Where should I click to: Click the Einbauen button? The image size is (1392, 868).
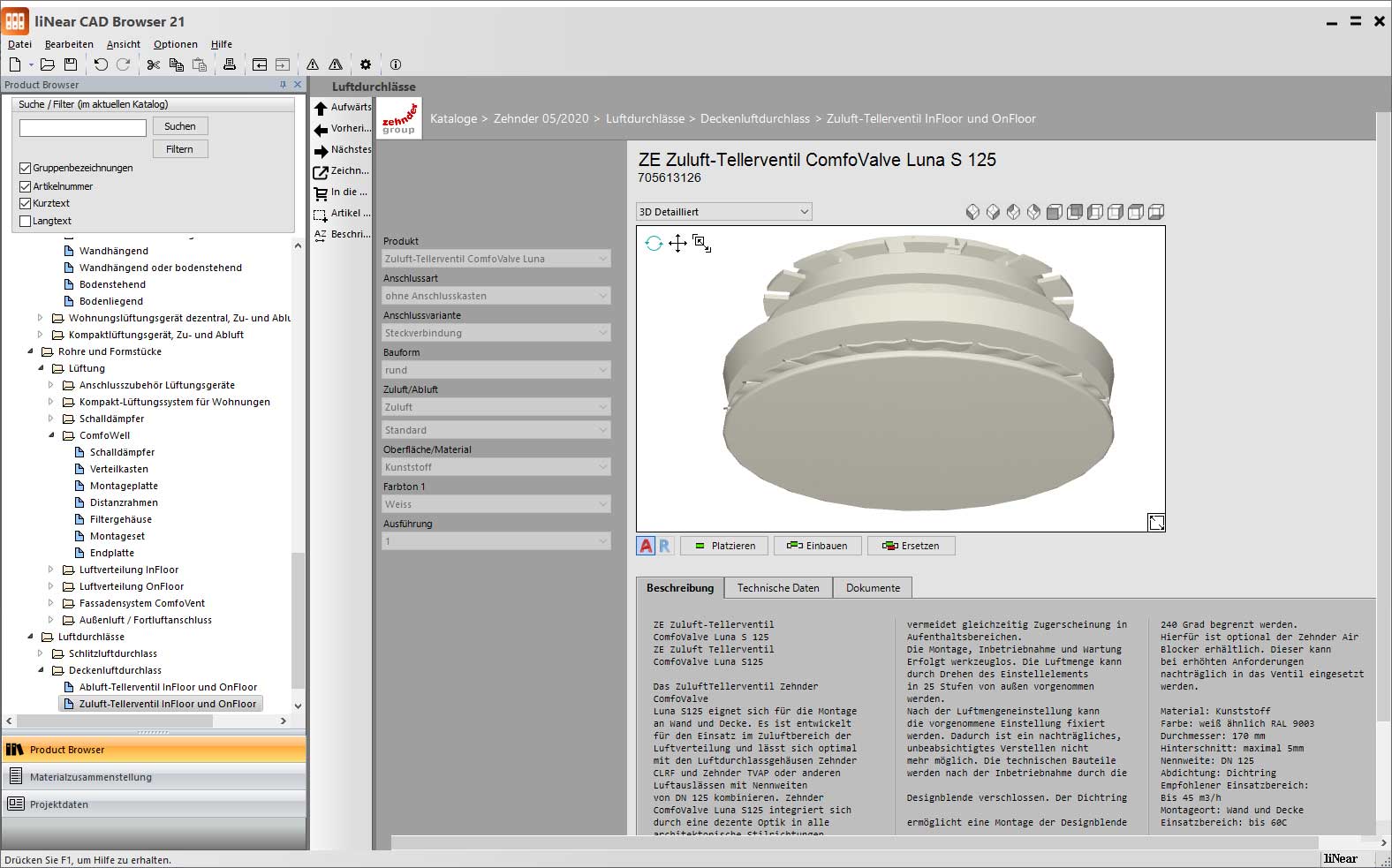[x=817, y=546]
